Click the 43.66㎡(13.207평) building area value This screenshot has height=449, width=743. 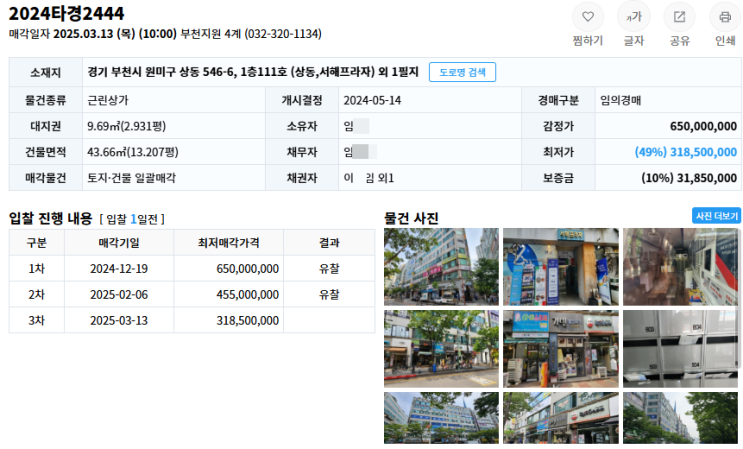click(133, 152)
